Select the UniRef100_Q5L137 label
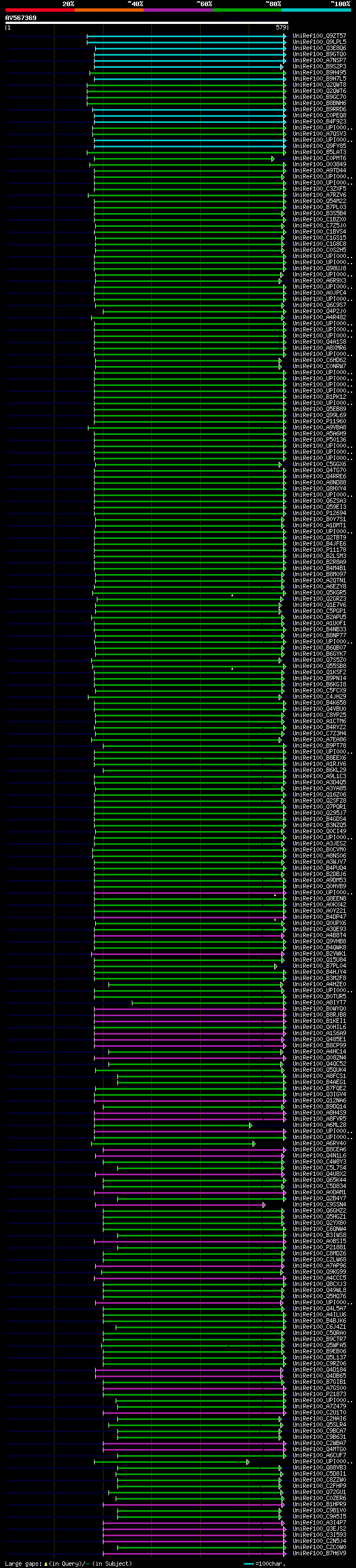The image size is (356, 1568). (x=319, y=1357)
